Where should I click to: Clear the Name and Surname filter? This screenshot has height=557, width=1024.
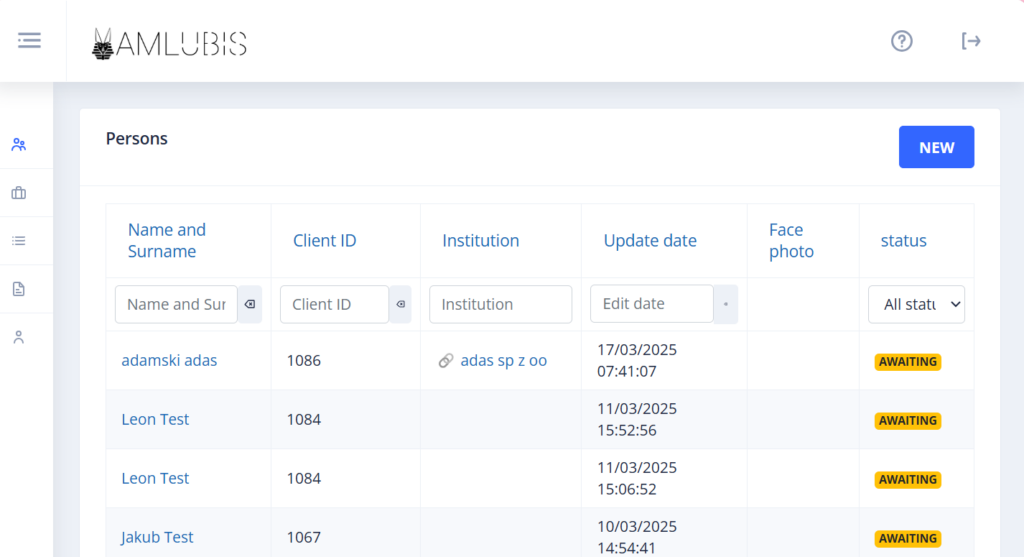point(250,304)
